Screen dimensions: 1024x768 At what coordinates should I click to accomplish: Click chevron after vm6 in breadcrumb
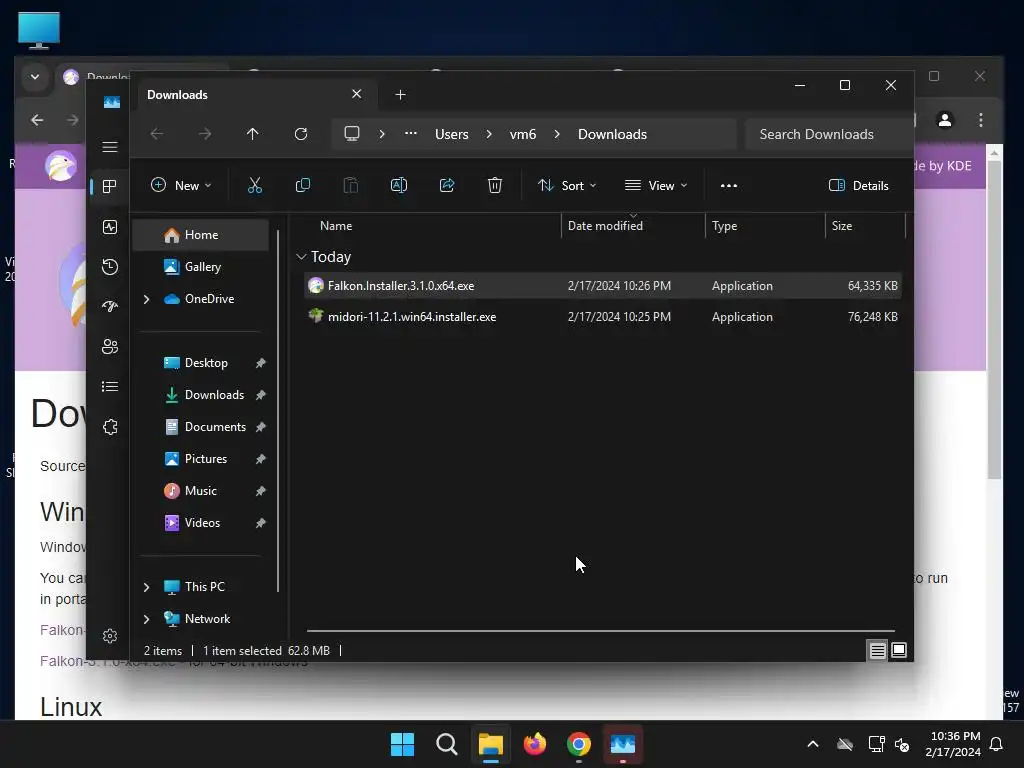tap(557, 134)
